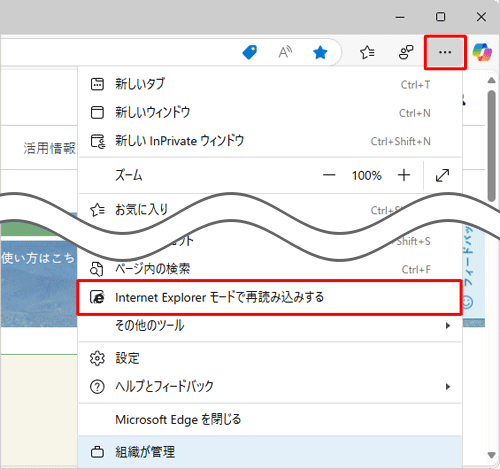Click the 100% zoom value
The height and width of the screenshot is (469, 500).
coord(367,175)
